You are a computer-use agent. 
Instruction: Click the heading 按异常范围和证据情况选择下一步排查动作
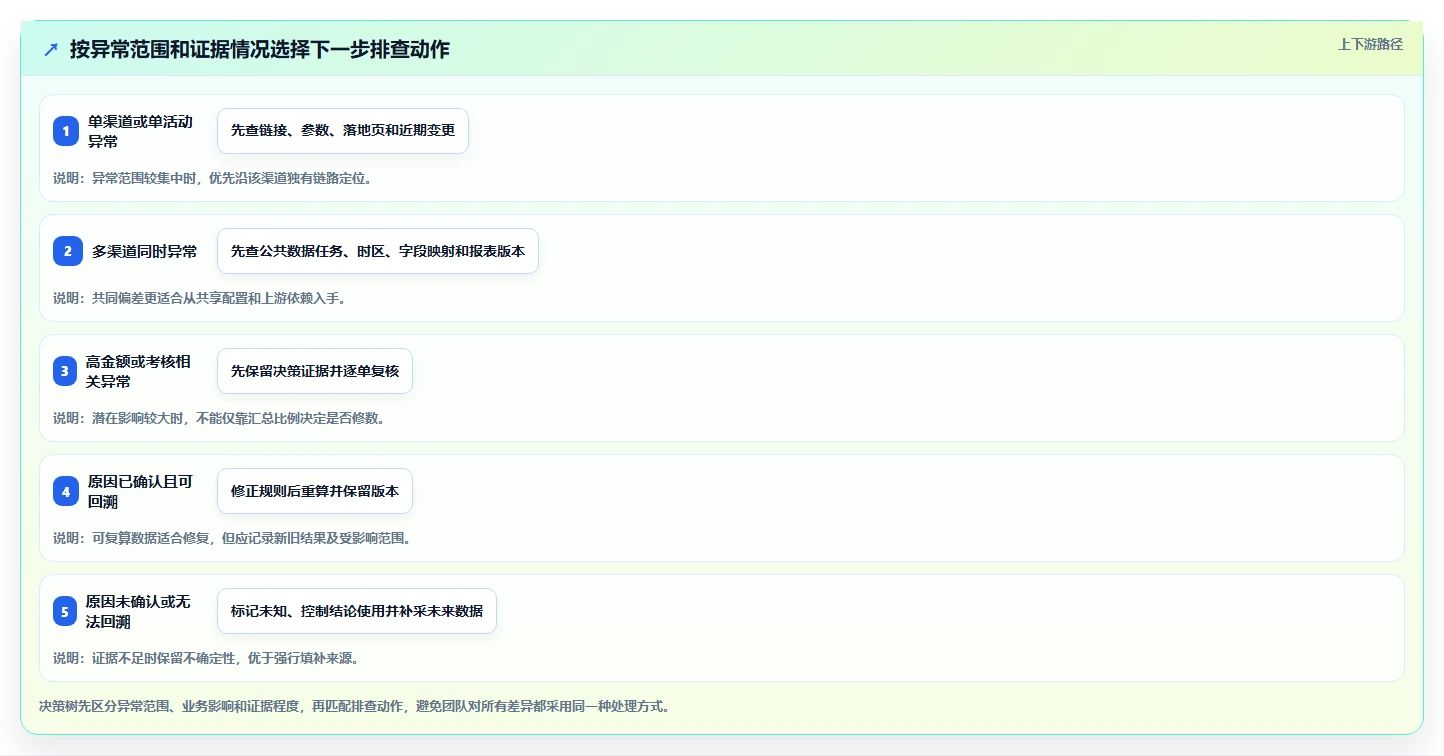click(260, 49)
